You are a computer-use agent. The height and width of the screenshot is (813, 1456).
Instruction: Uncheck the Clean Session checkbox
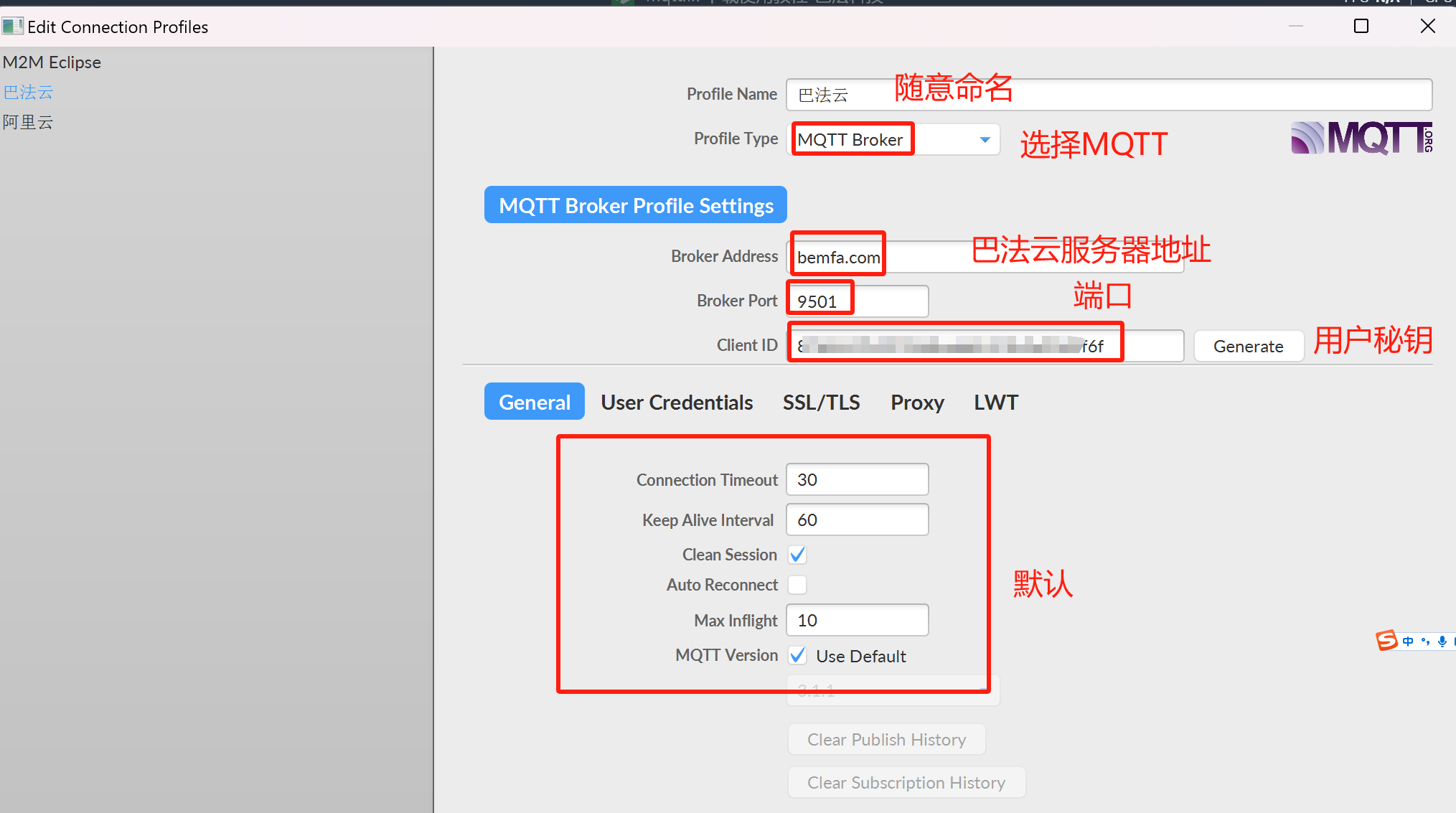tap(797, 555)
